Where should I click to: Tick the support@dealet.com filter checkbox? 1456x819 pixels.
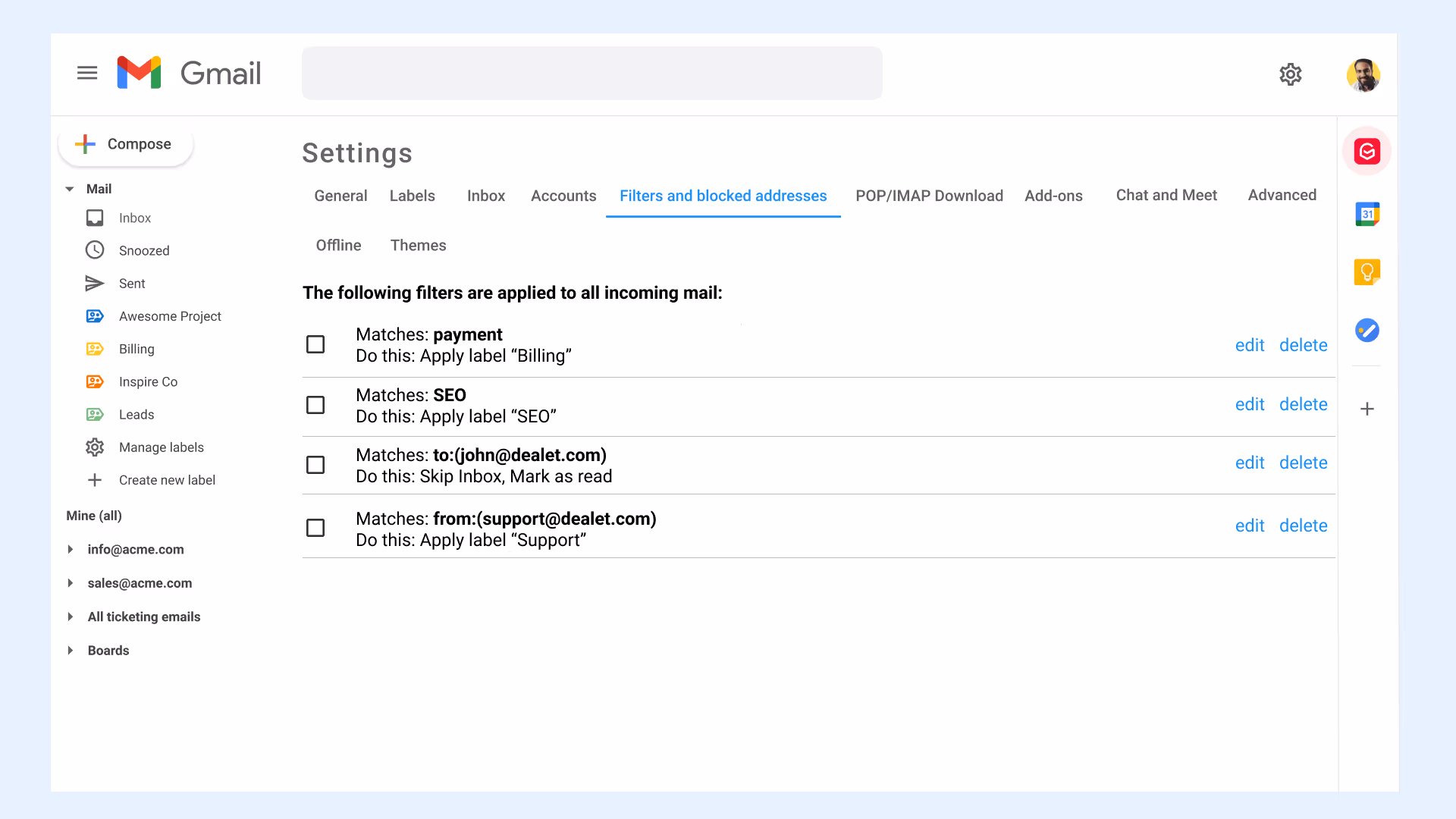point(315,528)
